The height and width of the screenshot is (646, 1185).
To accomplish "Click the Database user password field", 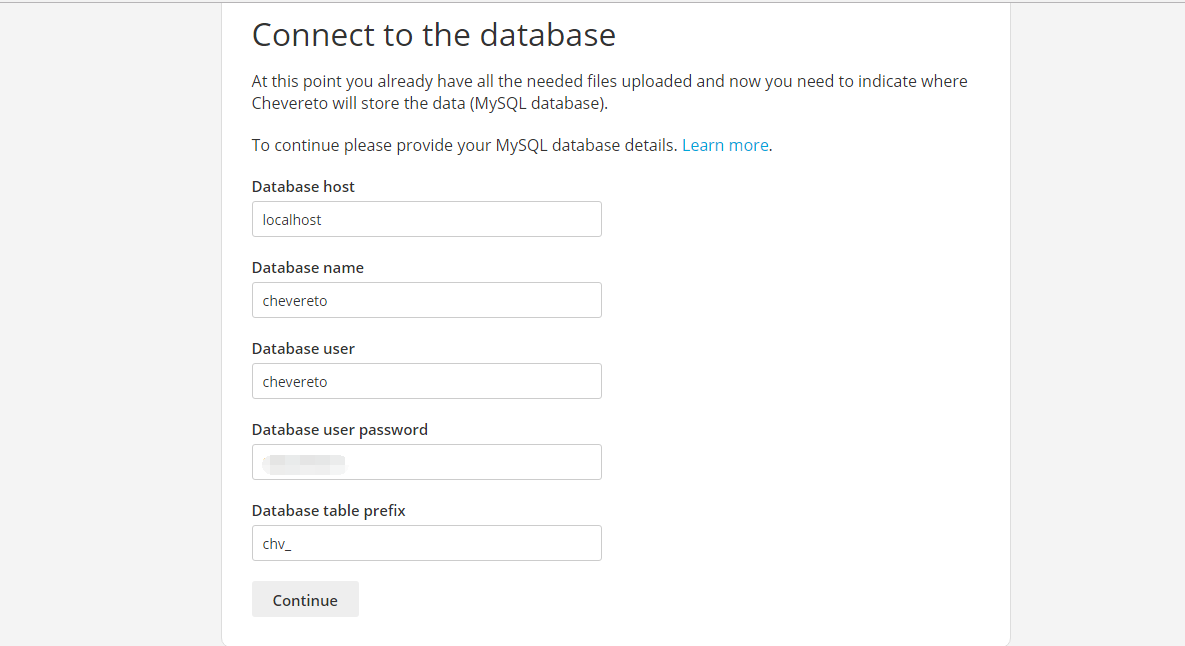I will (426, 462).
